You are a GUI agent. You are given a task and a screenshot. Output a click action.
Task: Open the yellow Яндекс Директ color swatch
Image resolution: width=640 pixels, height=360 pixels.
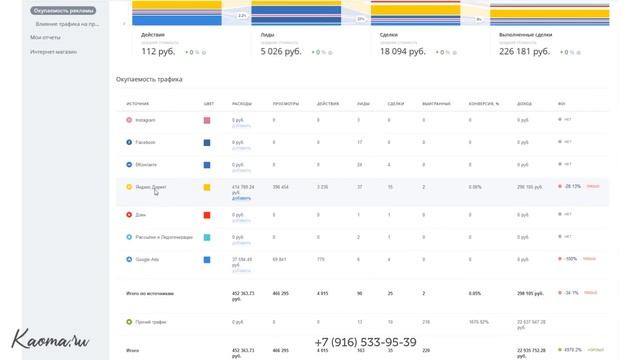[207, 187]
